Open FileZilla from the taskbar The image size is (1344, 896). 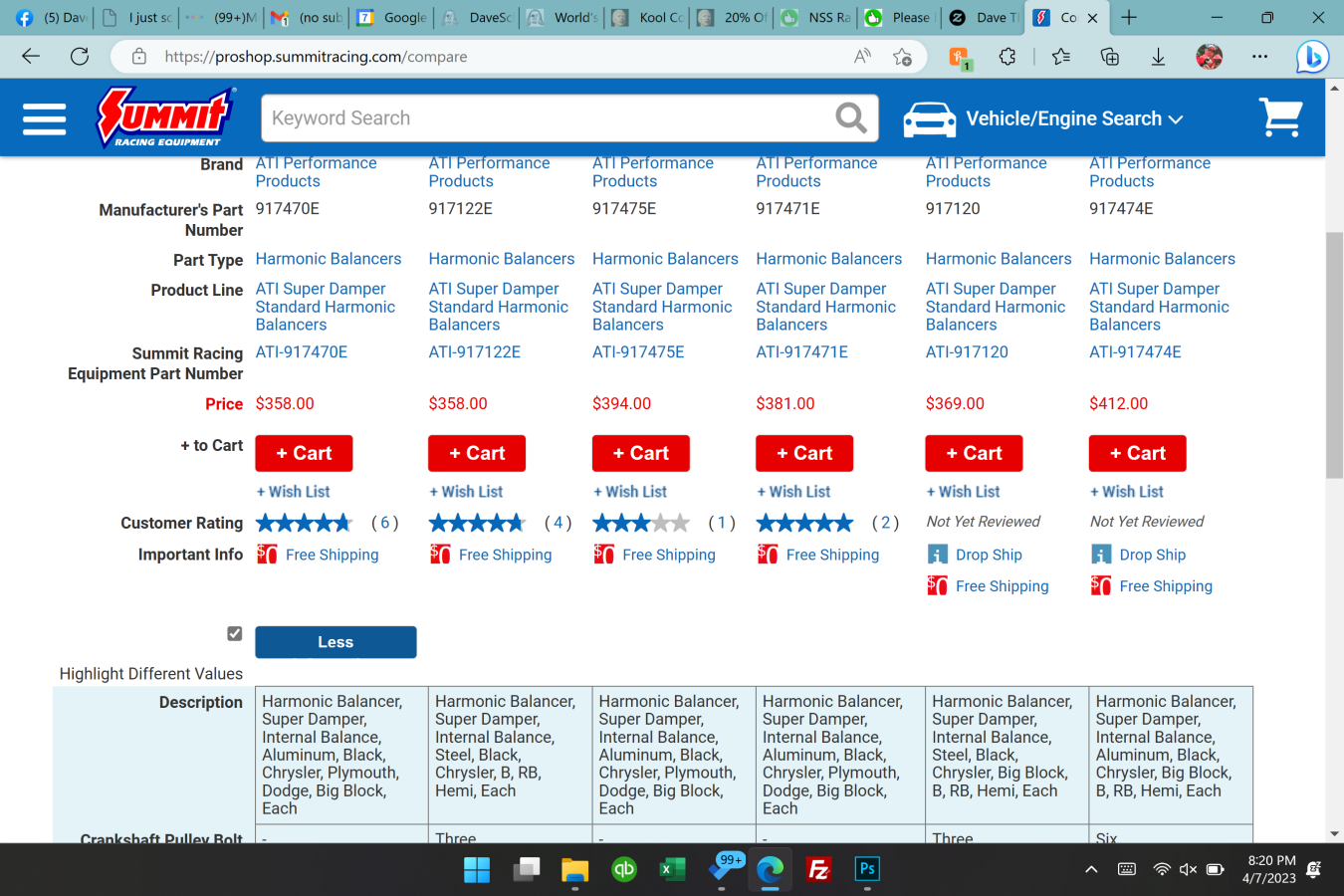818,869
